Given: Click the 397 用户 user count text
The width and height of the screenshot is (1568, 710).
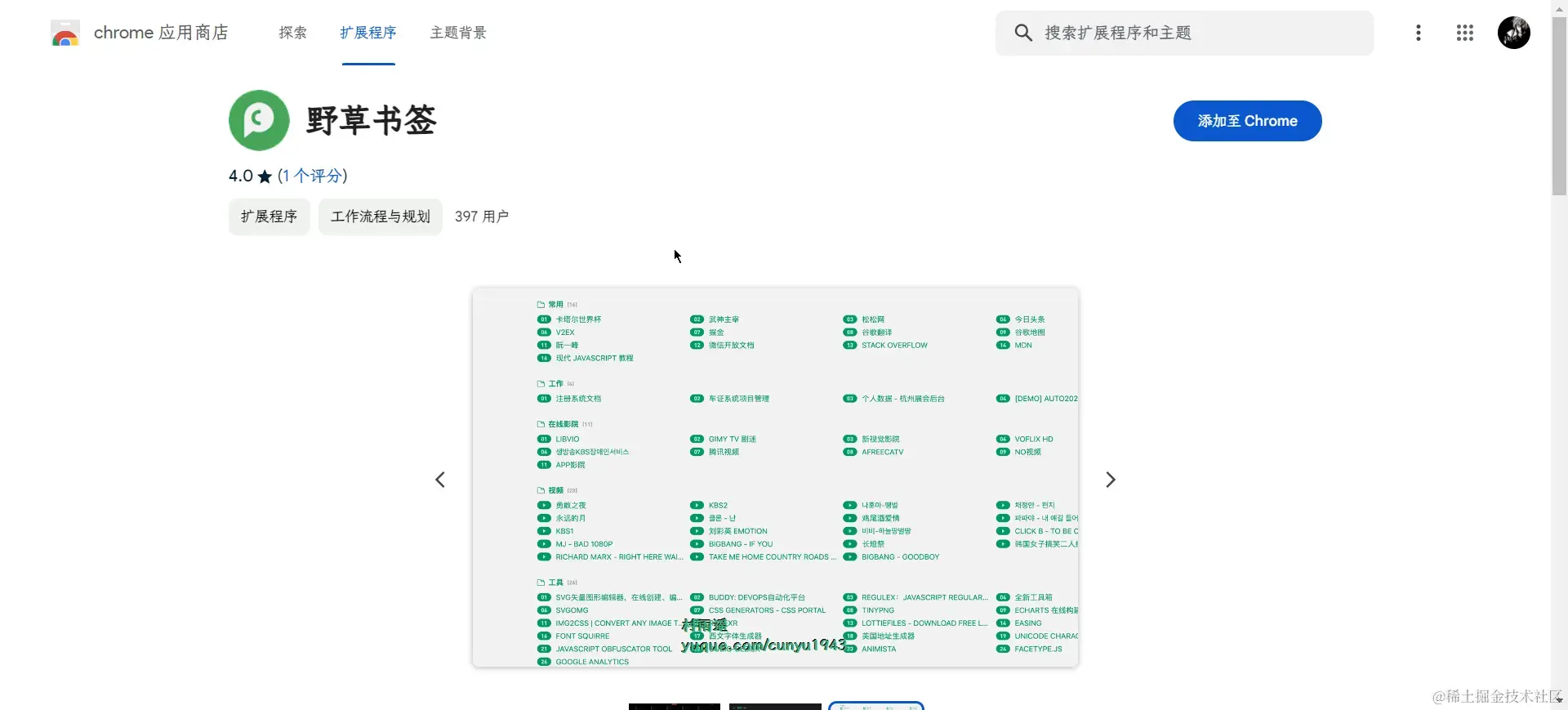Looking at the screenshot, I should (x=482, y=217).
